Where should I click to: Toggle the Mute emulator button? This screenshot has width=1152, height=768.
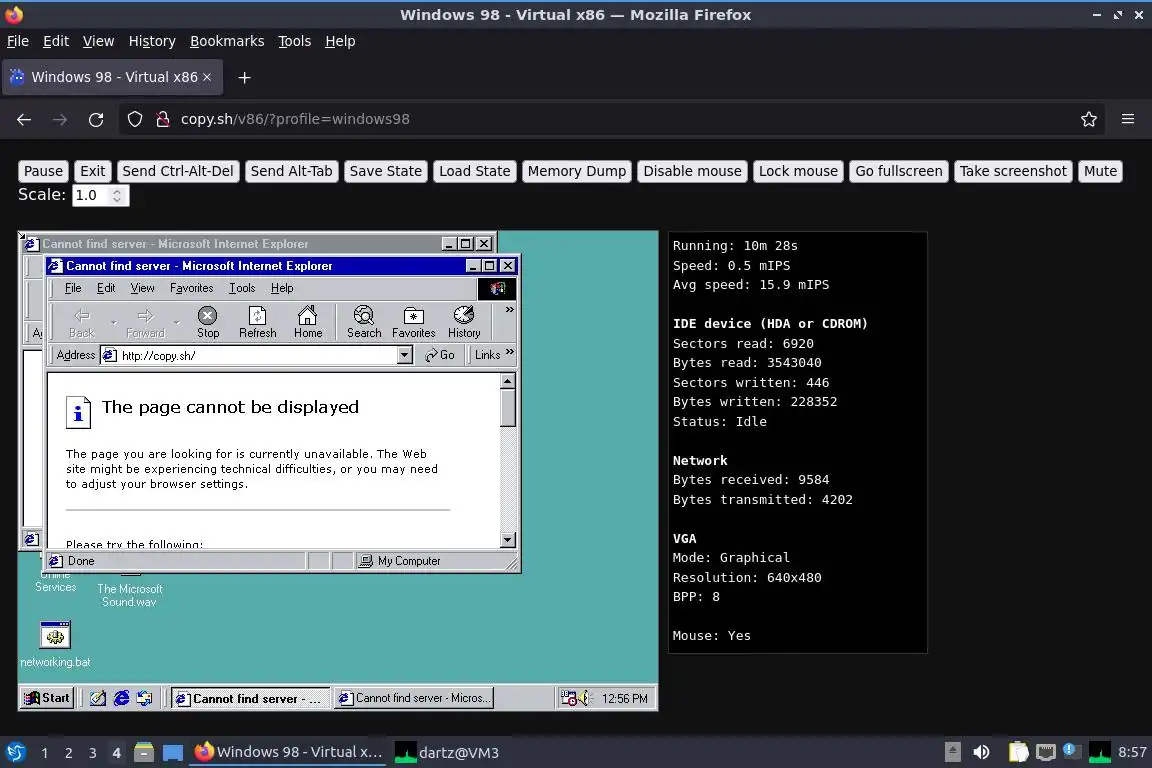1100,171
